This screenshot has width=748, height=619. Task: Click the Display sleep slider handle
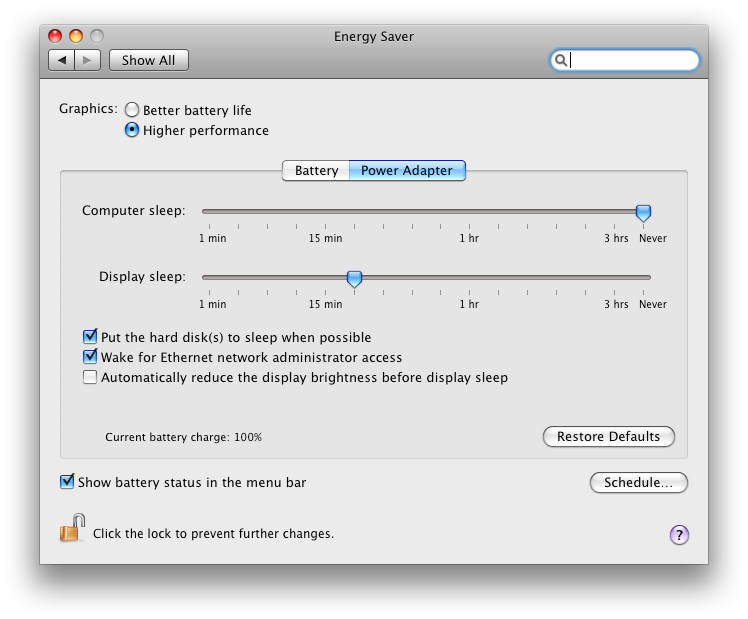pos(354,279)
